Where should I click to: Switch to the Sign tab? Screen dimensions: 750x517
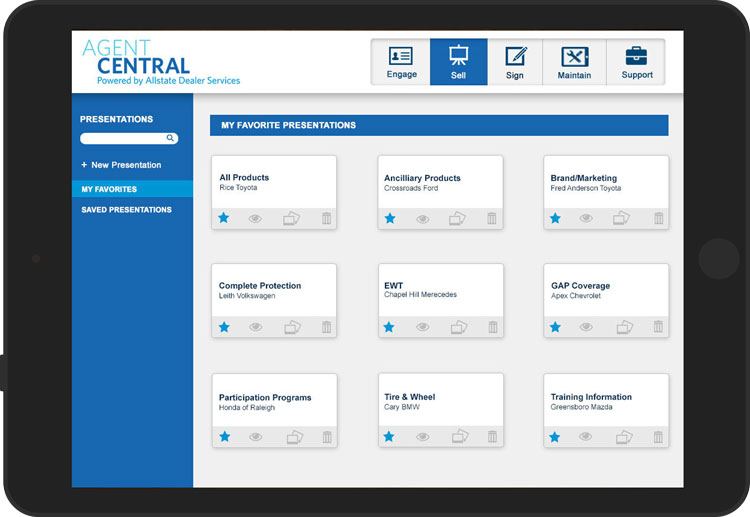[x=515, y=62]
